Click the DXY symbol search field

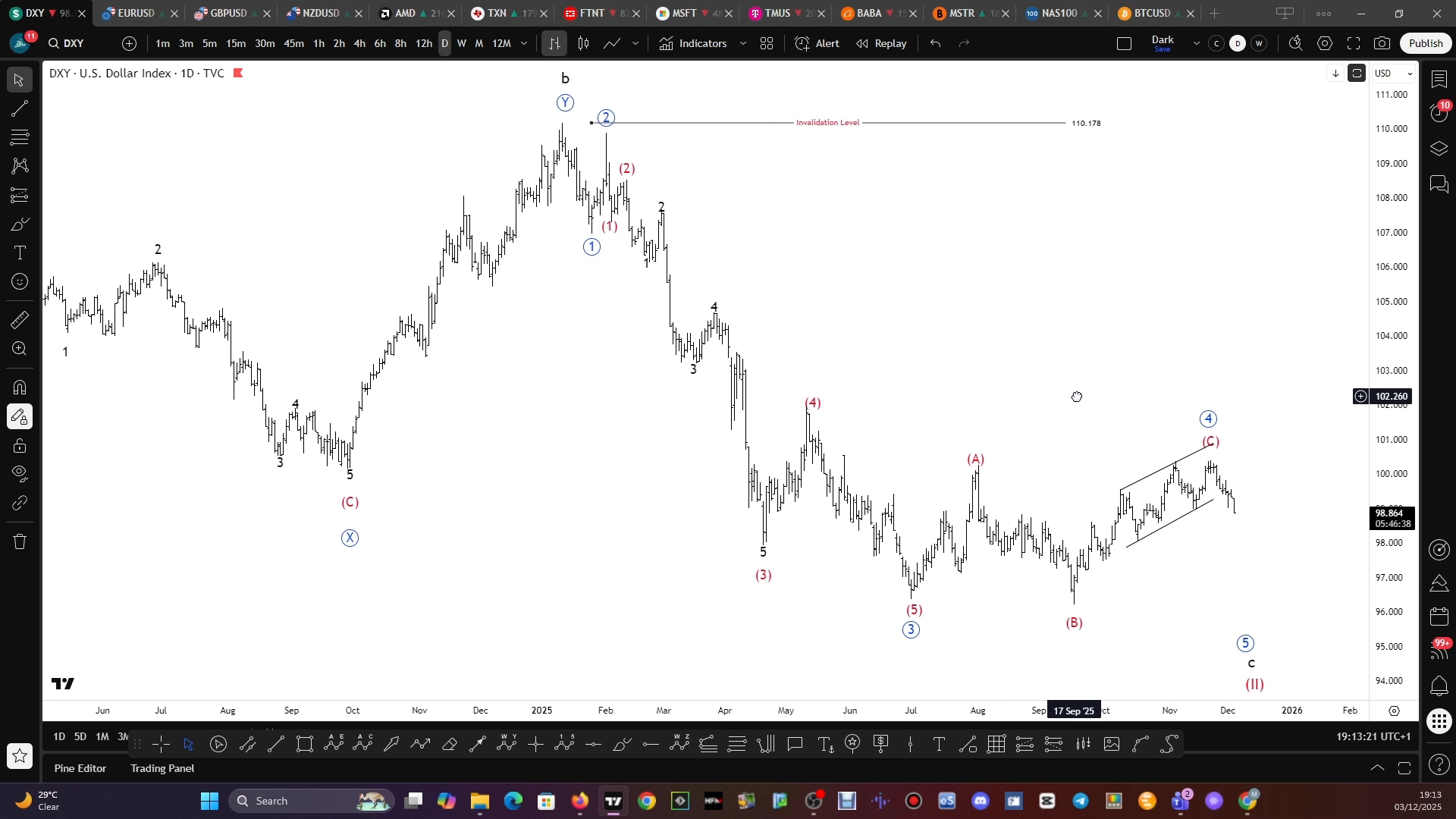[x=67, y=43]
